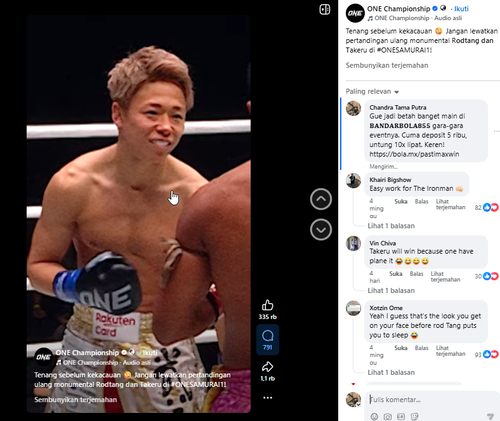Expand replies under Xotzin Ome comment
Screen dimensions: 500x421
point(391,372)
